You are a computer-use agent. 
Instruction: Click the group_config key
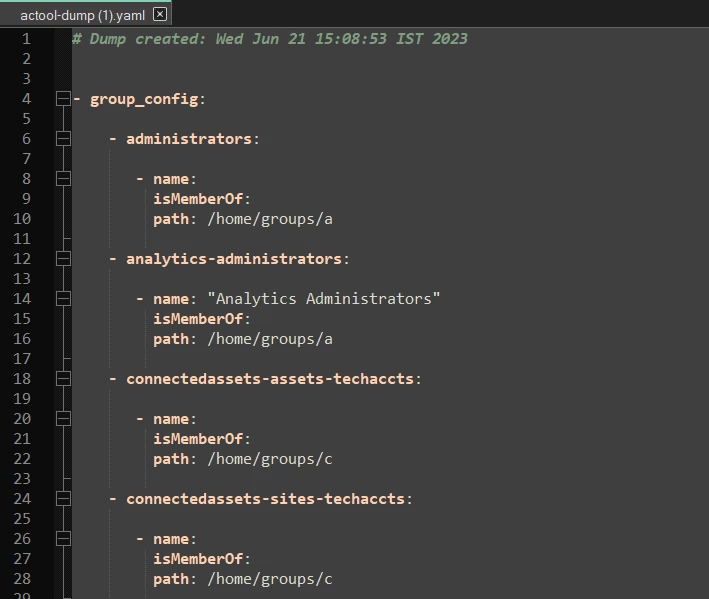pos(144,99)
